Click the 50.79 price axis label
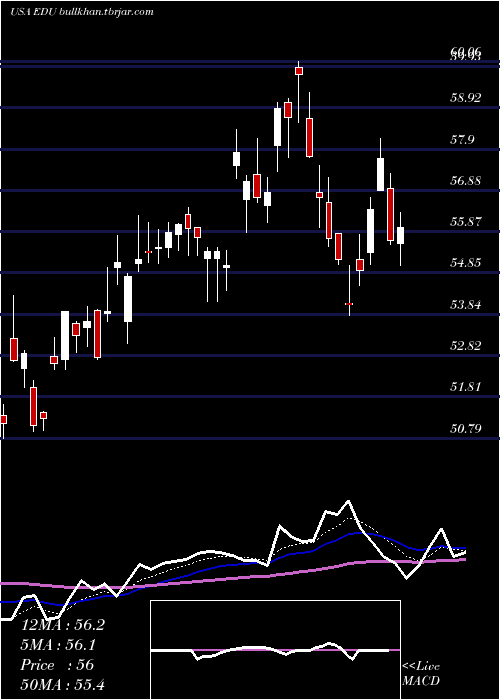500x700 pixels. [466, 429]
